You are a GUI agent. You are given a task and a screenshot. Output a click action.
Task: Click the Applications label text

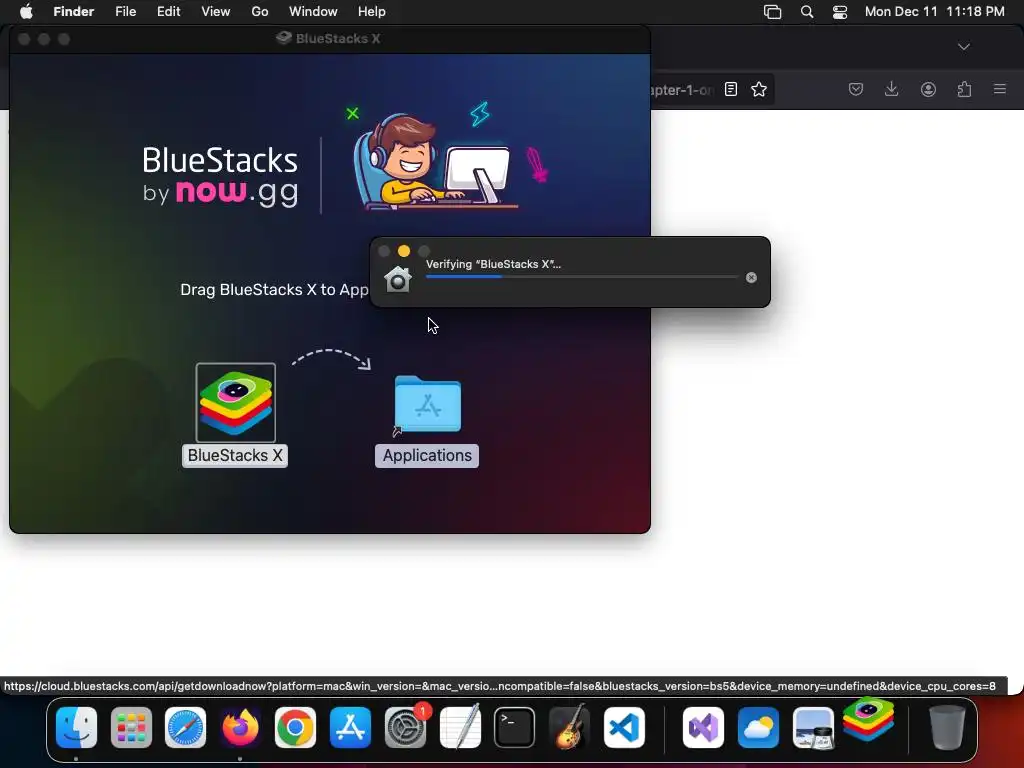coord(427,455)
